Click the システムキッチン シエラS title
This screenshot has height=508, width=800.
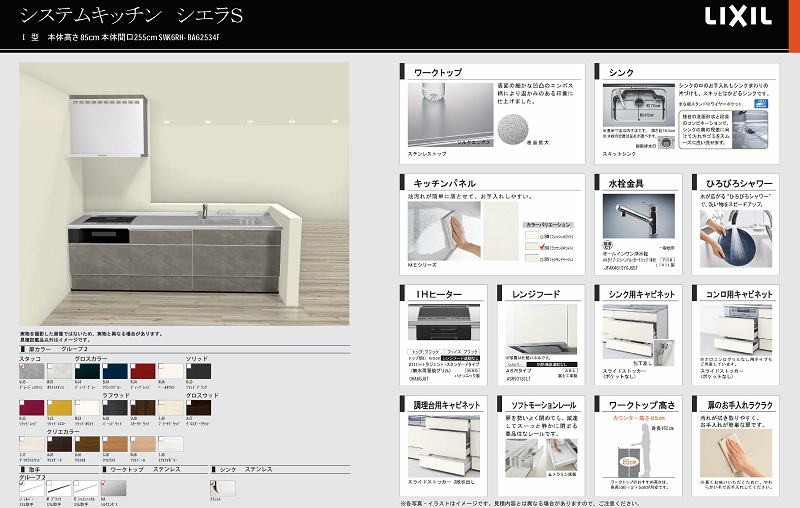(131, 15)
